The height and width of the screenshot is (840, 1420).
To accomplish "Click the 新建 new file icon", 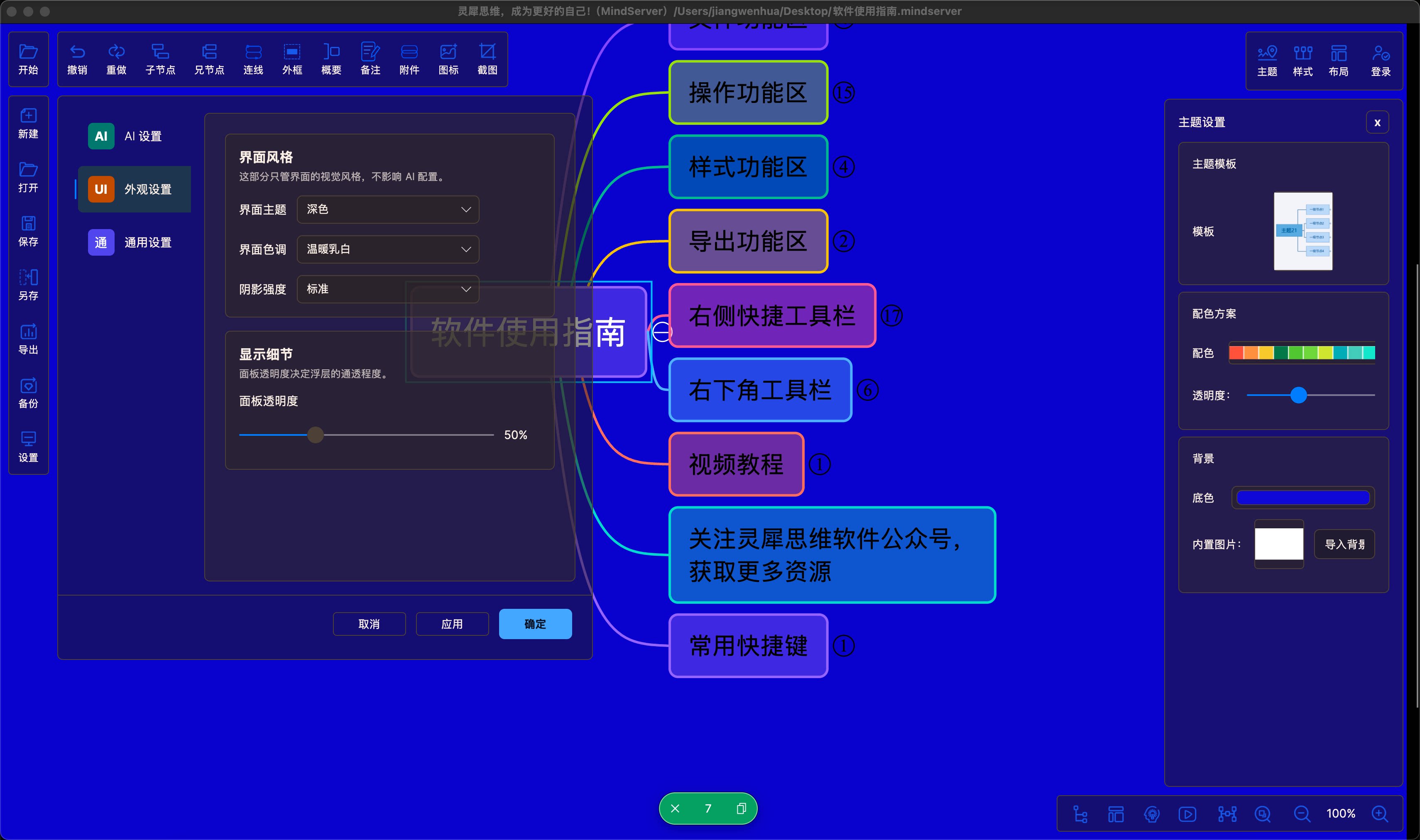I will (28, 116).
